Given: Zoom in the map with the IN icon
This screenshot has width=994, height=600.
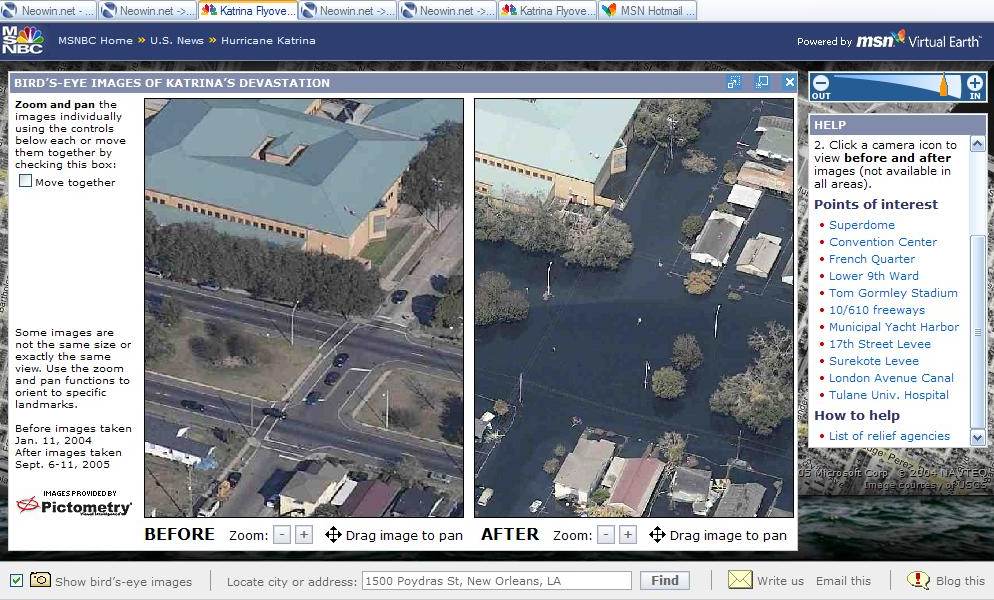Looking at the screenshot, I should 975,85.
